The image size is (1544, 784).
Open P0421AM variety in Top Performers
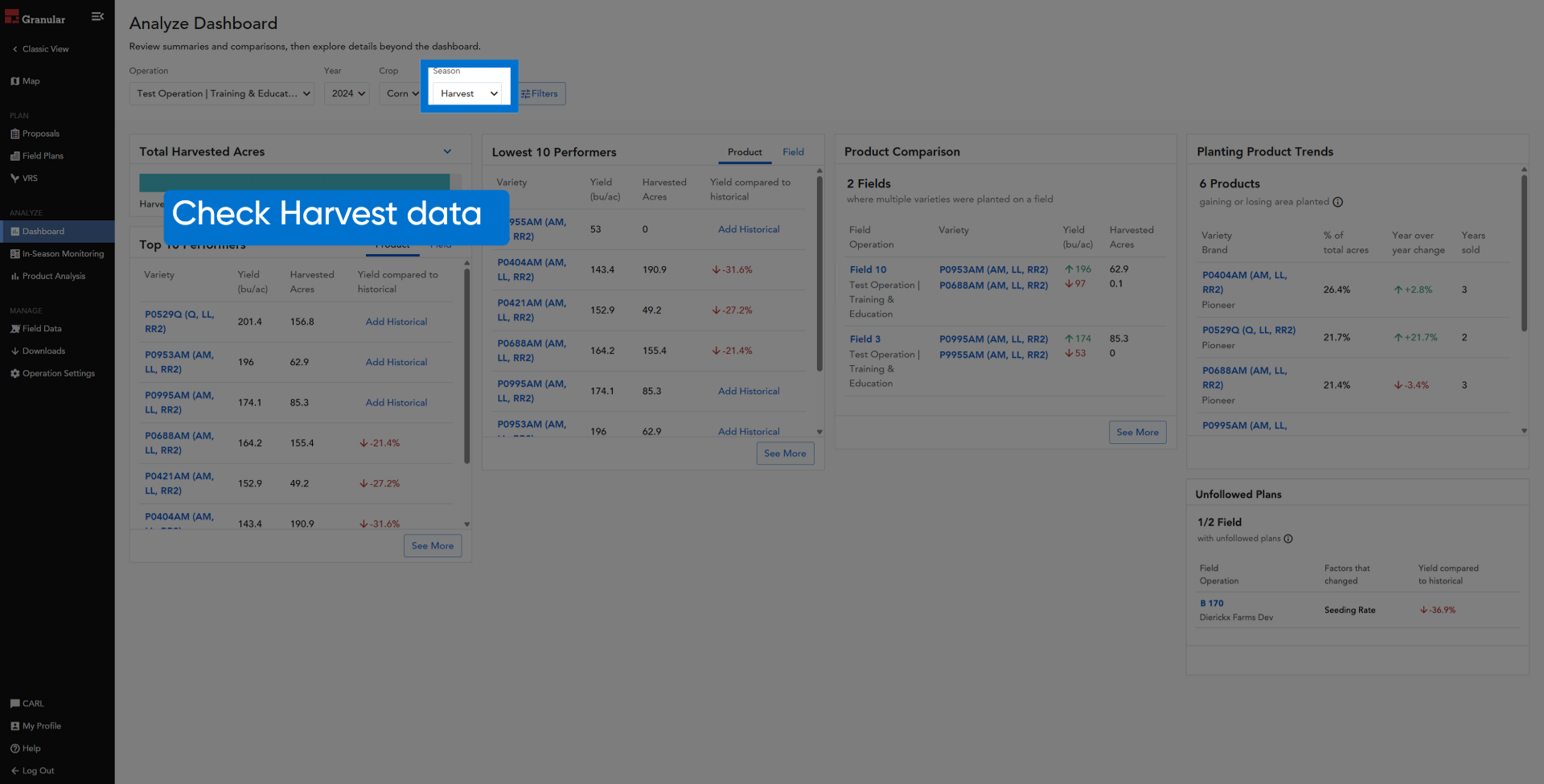pos(179,484)
